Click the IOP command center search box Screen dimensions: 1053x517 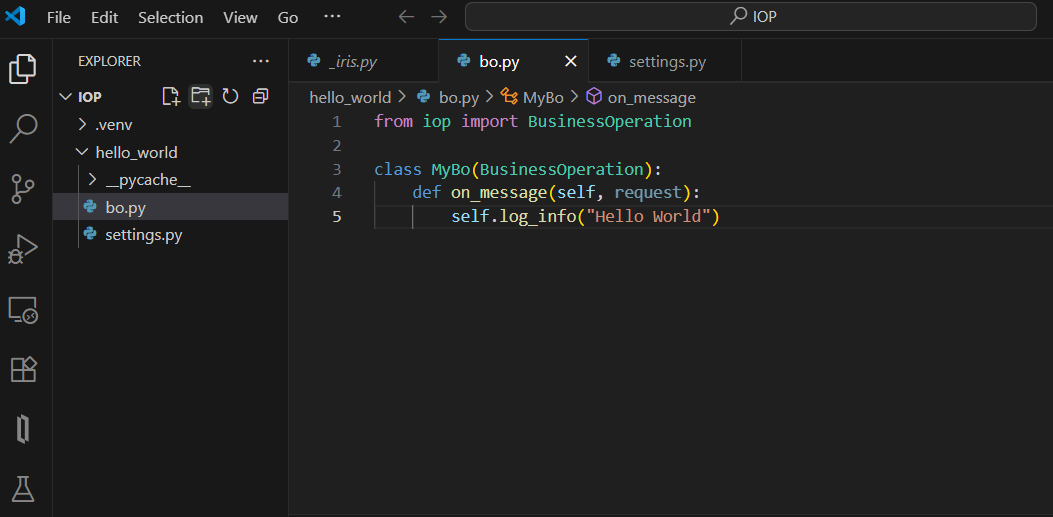point(750,17)
